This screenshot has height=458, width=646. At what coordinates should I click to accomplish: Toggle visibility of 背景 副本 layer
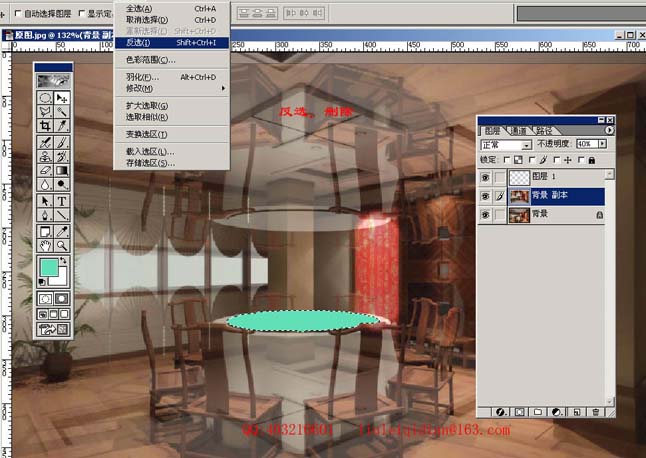pos(486,196)
